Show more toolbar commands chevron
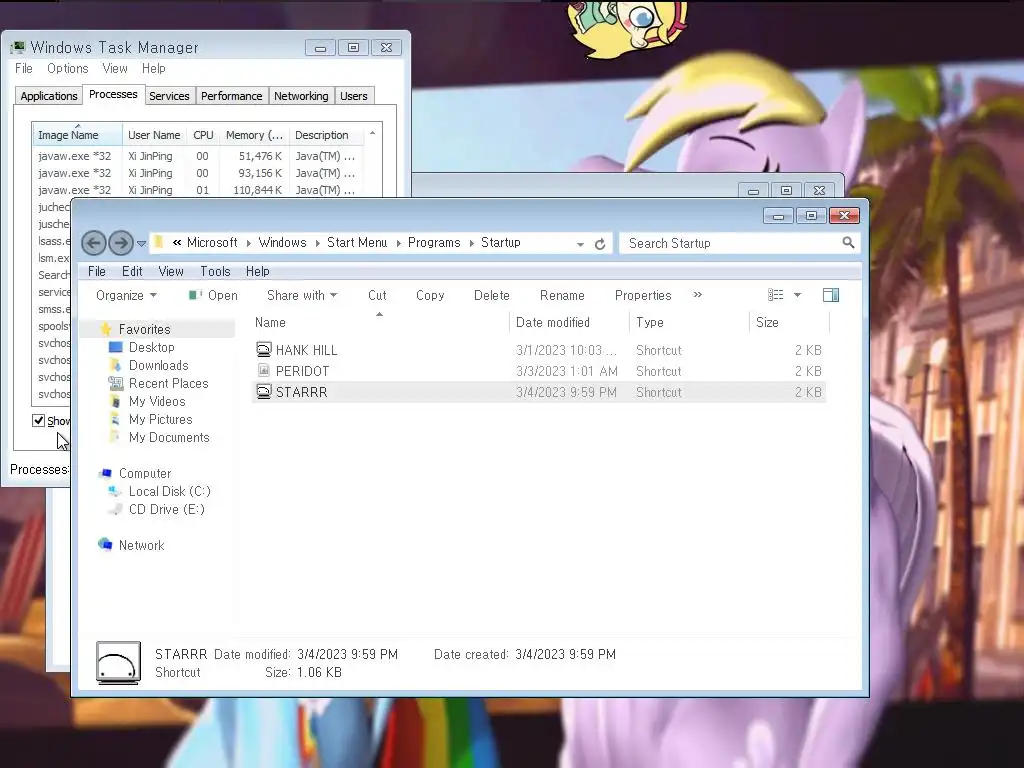 (697, 295)
